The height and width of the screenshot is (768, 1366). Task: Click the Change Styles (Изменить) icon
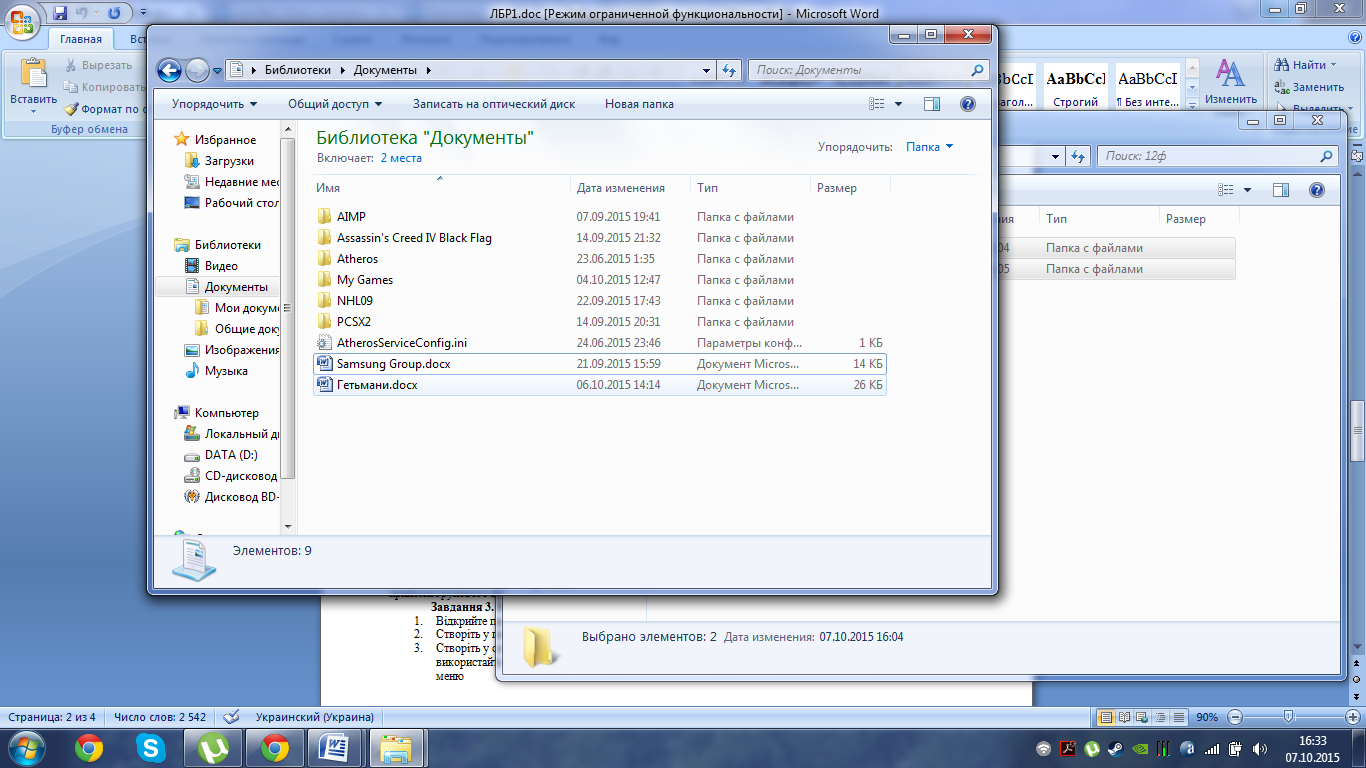1230,74
